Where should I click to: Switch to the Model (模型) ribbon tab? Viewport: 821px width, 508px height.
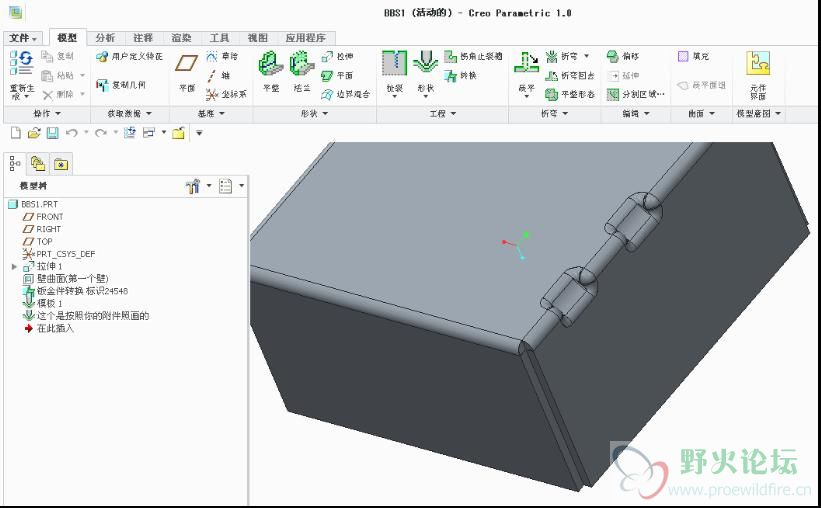click(67, 37)
